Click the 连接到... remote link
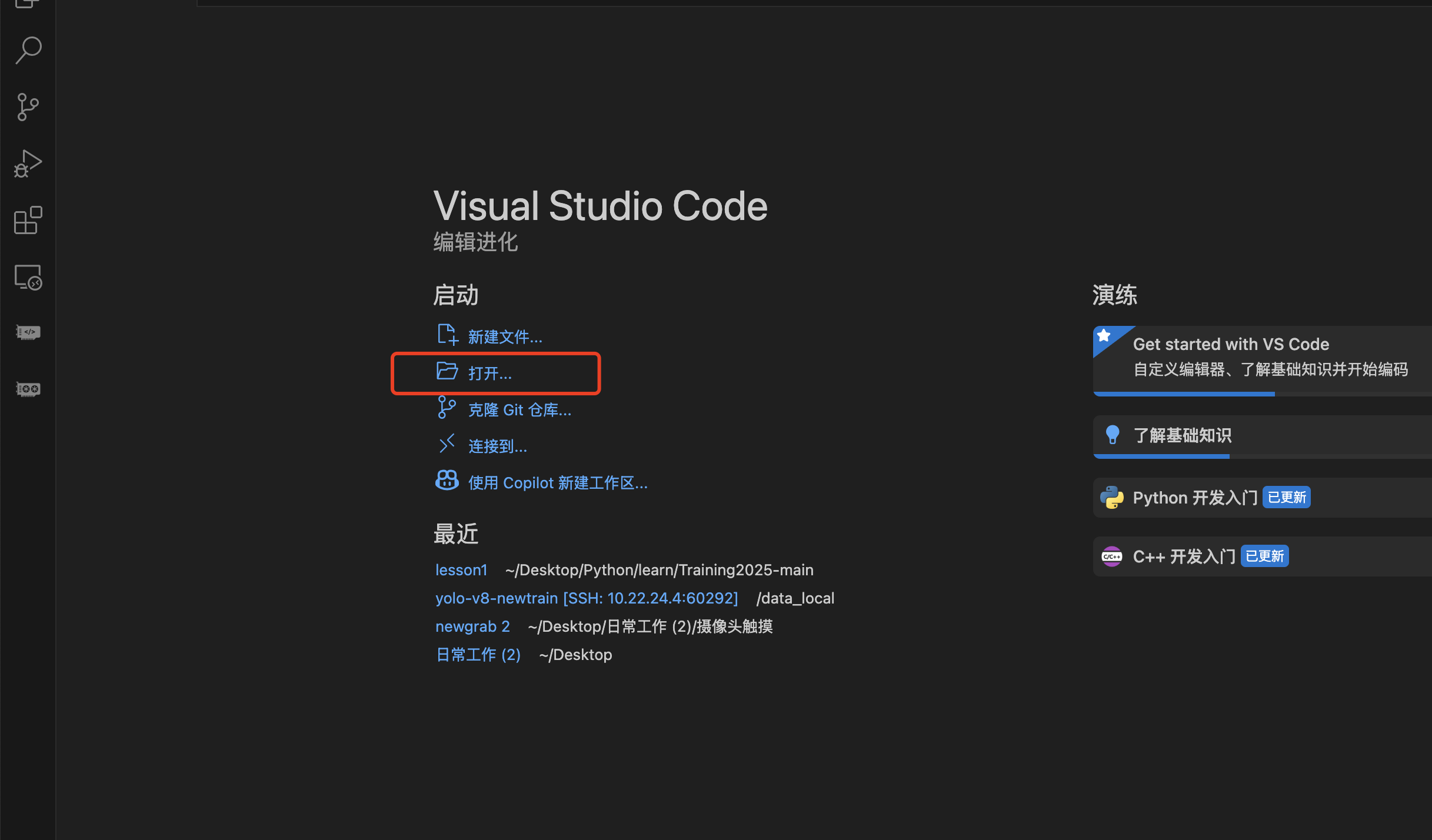 point(497,446)
